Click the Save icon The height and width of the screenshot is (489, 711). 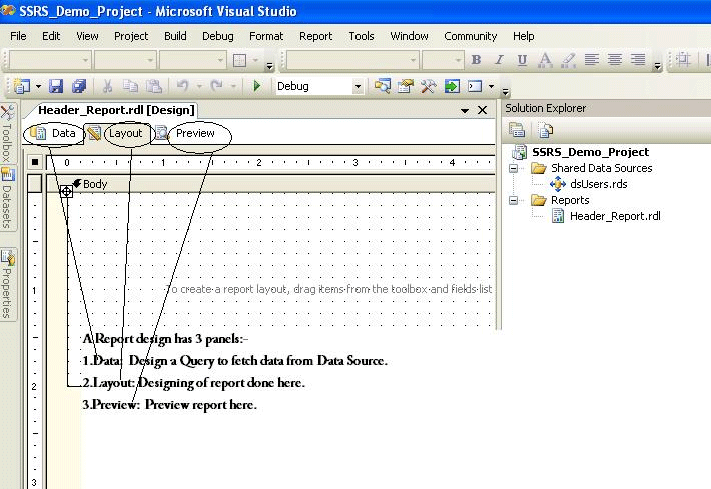[56, 86]
